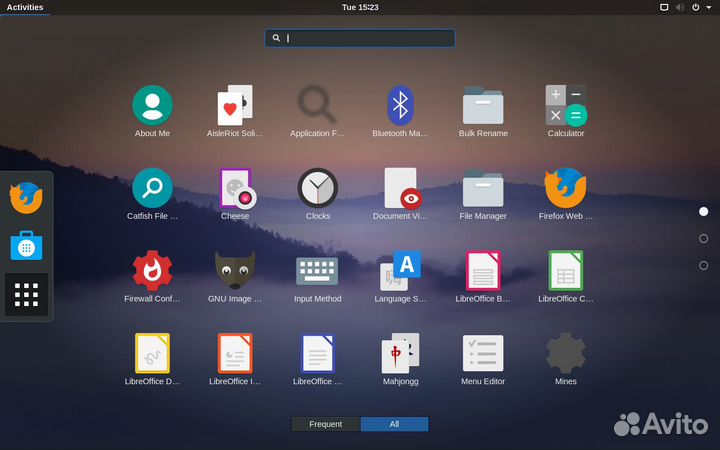
Task: Launch LibreOffice Base
Action: tap(483, 276)
